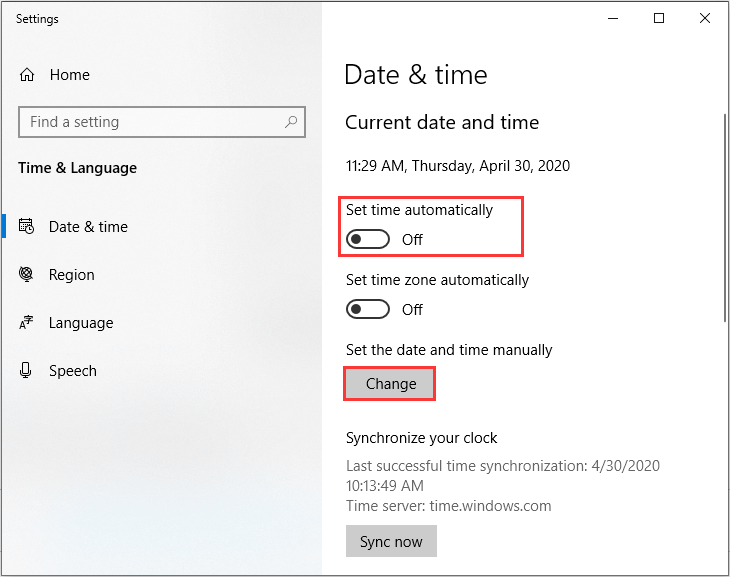Viewport: 730px width, 577px height.
Task: Click the Speech microphone icon
Action: pos(27,371)
